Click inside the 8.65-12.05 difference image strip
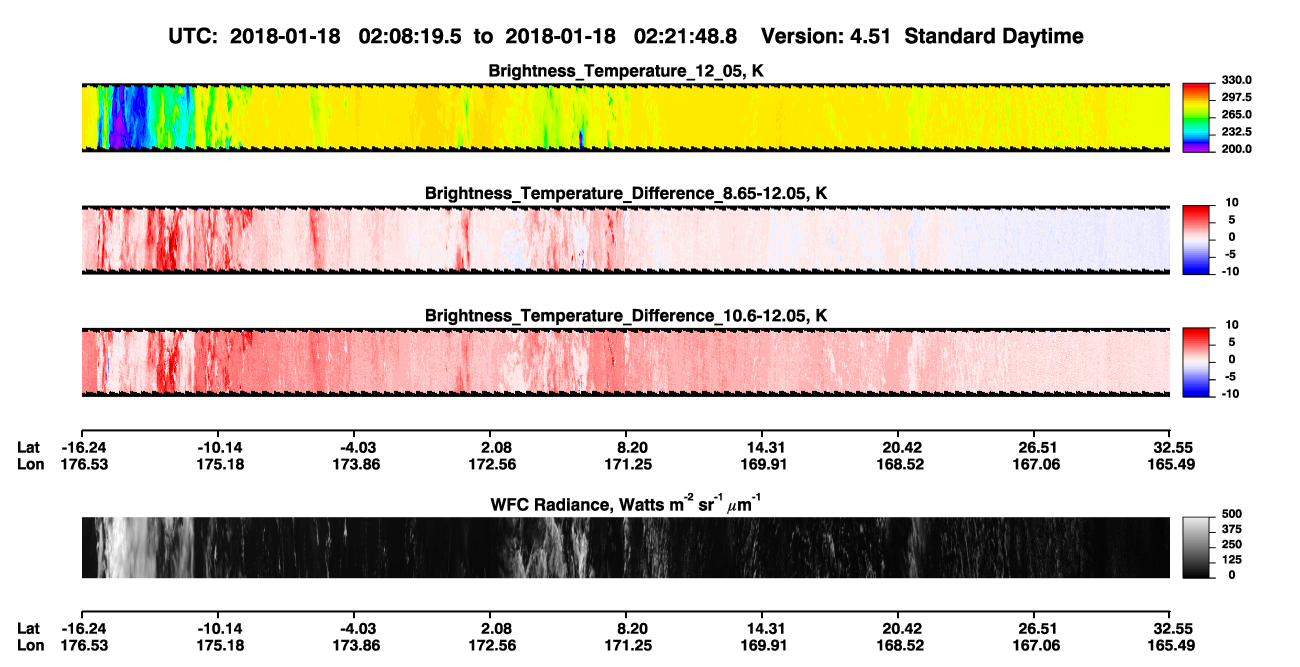Screen dimensions: 1300x667 pos(626,240)
